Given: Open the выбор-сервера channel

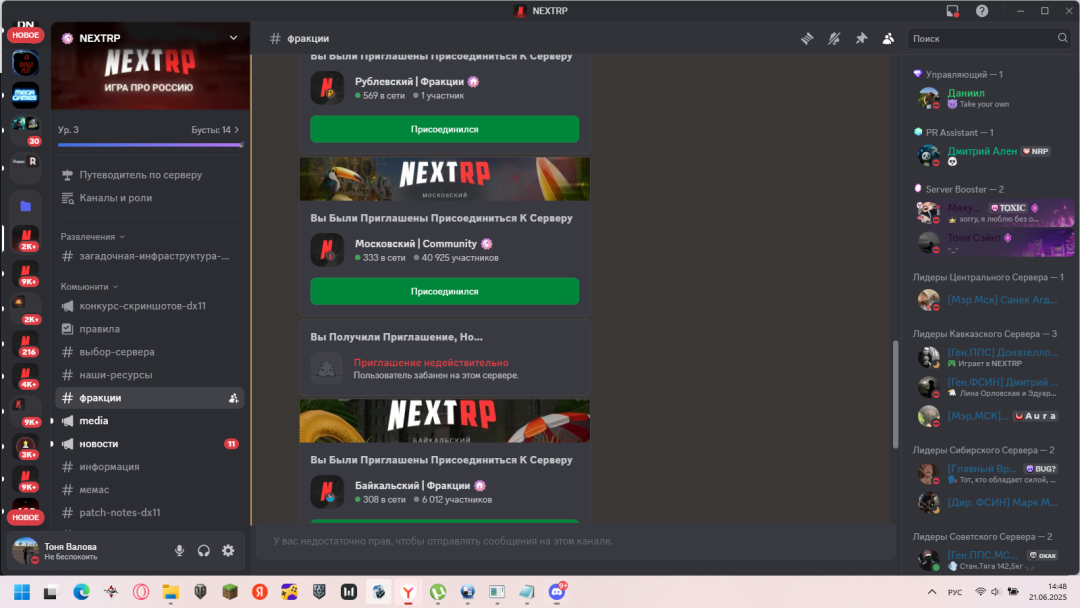Looking at the screenshot, I should tap(150, 352).
